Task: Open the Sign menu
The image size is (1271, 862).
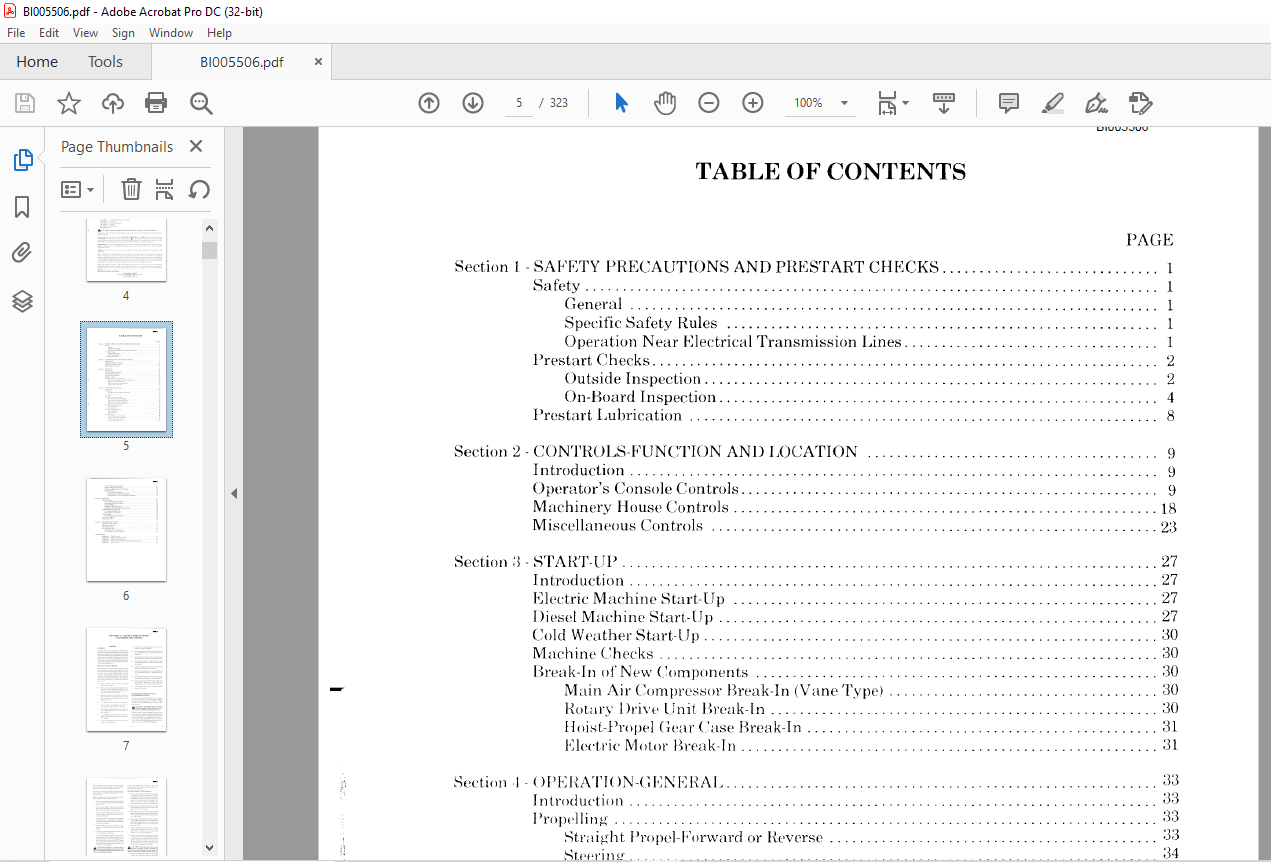Action: [x=123, y=33]
